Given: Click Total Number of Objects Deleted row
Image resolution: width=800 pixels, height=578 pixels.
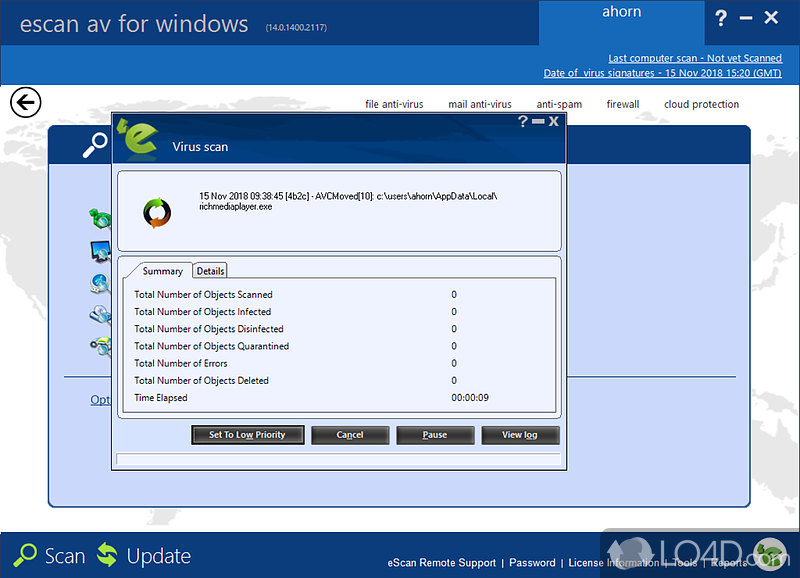Looking at the screenshot, I should coord(339,381).
